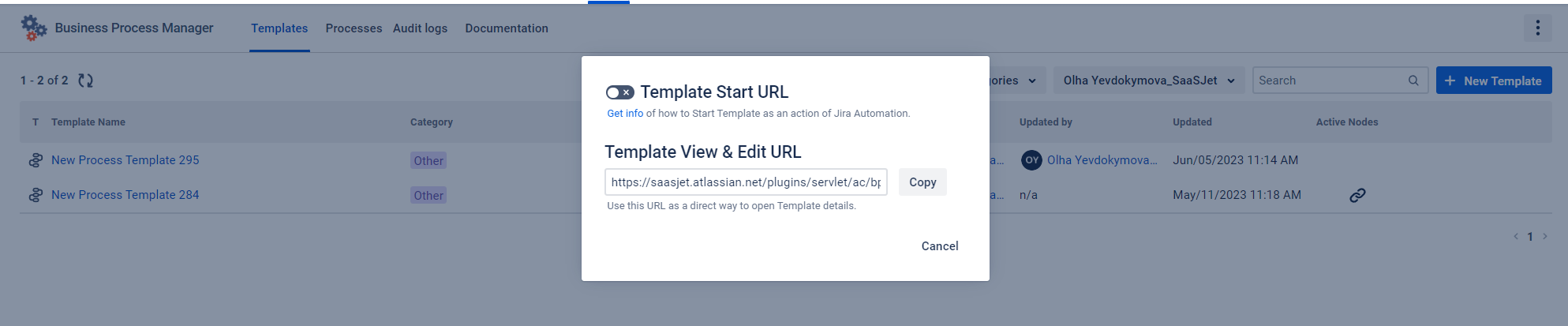Open the Audit logs tab
Image resolution: width=1568 pixels, height=326 pixels.
pos(420,28)
